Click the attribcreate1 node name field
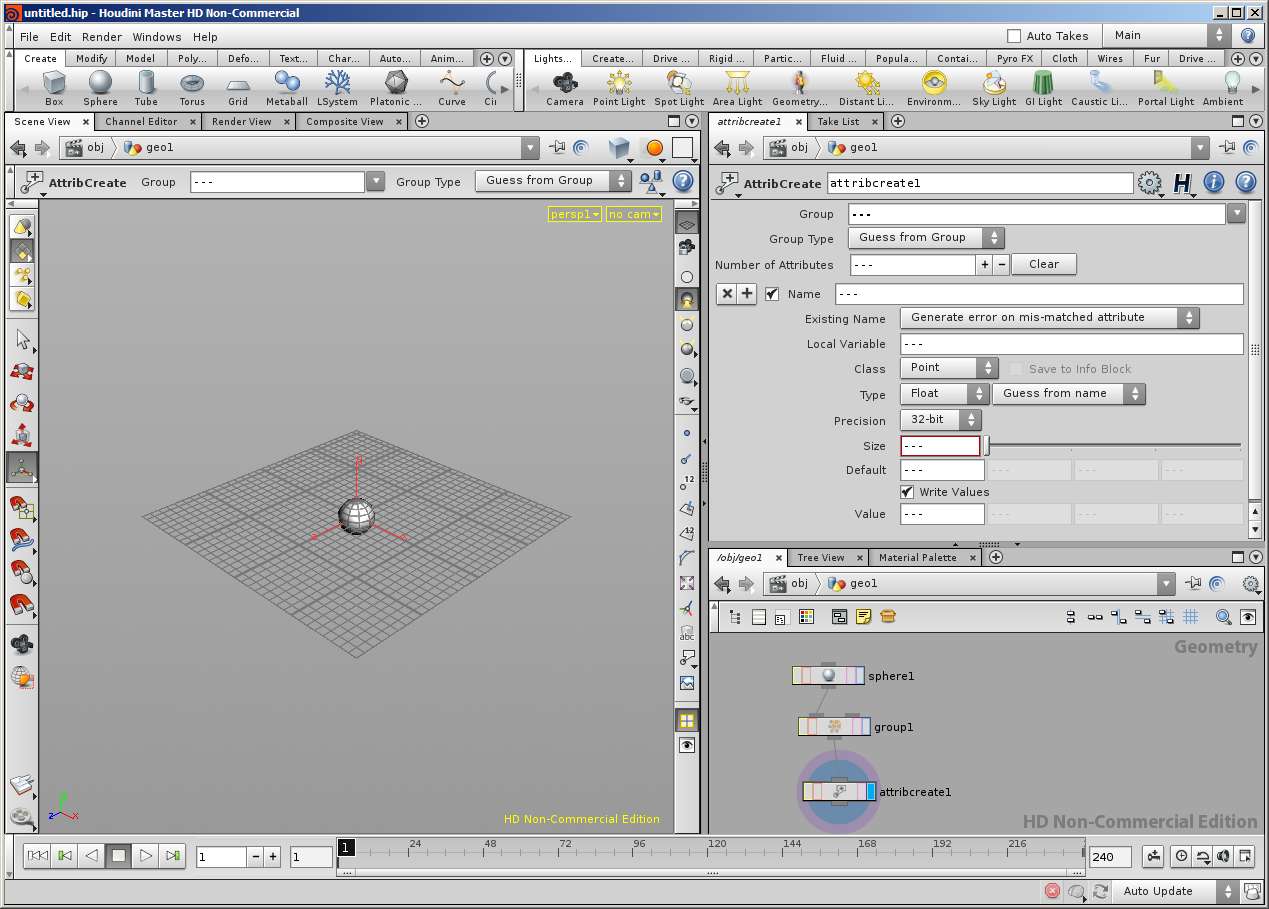 (x=980, y=184)
